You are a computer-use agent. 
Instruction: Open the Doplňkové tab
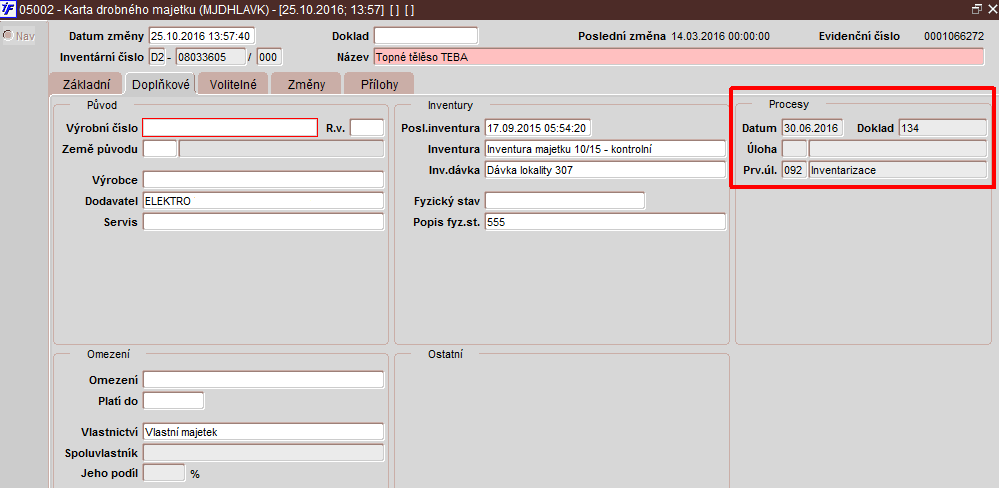[x=161, y=85]
